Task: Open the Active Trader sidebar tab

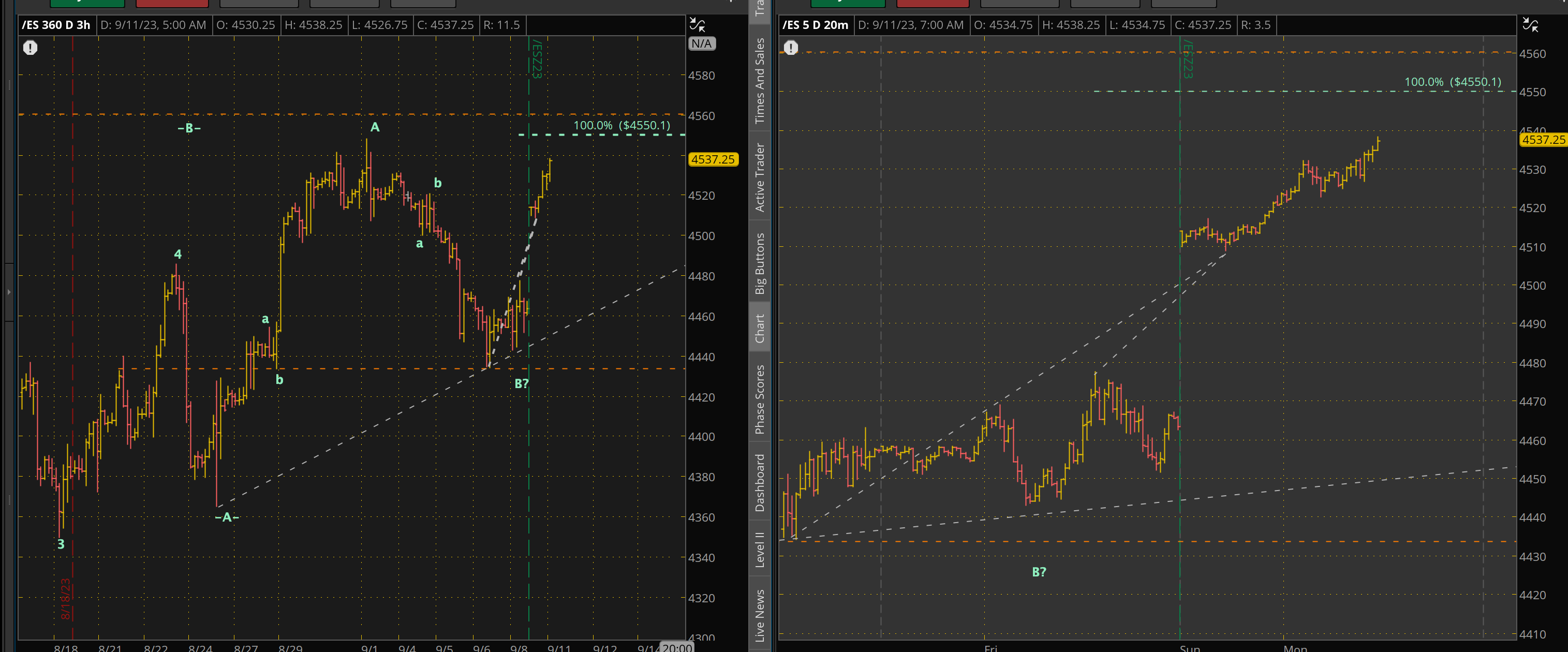Action: click(x=760, y=177)
